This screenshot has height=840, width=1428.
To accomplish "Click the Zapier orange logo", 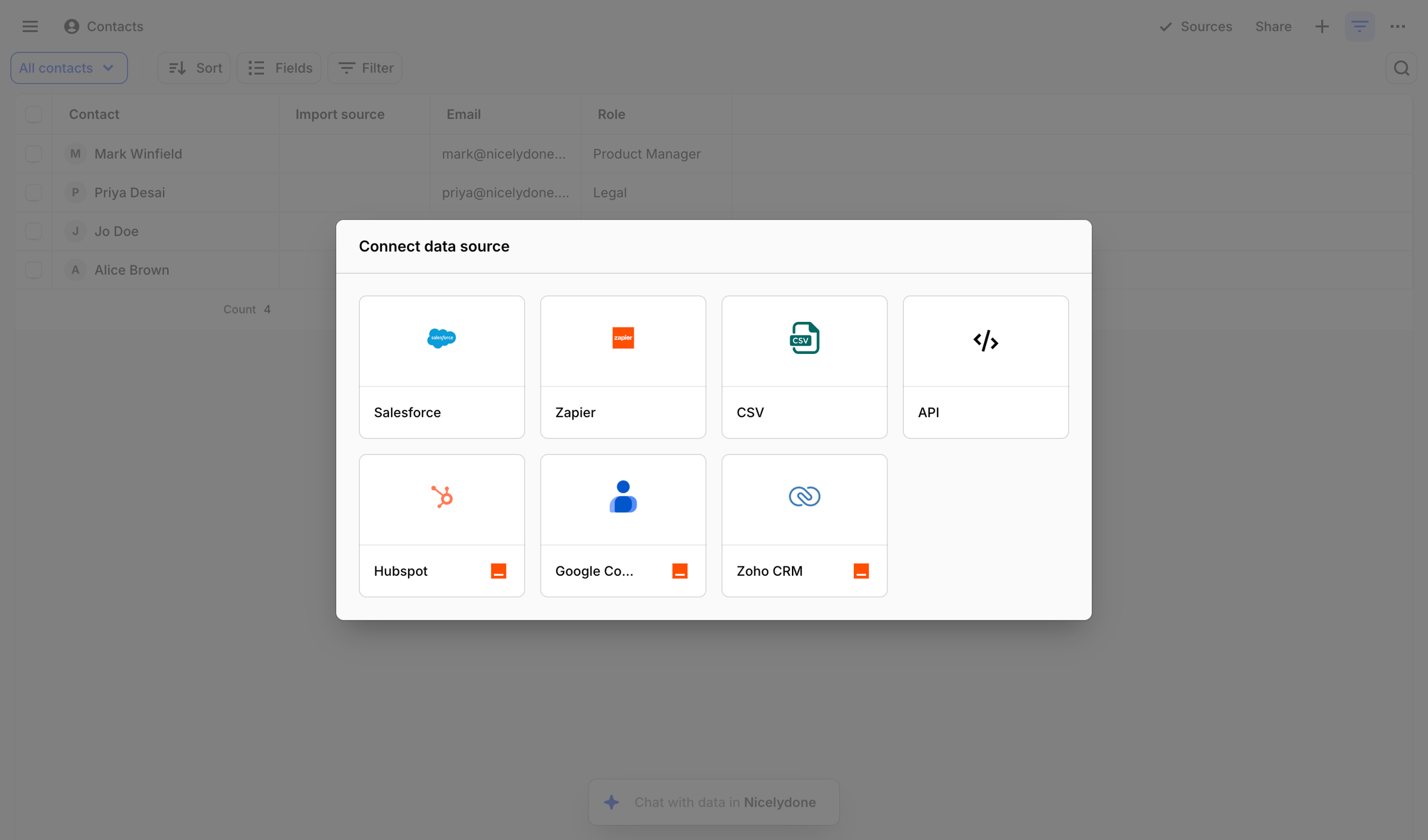I will tap(623, 338).
